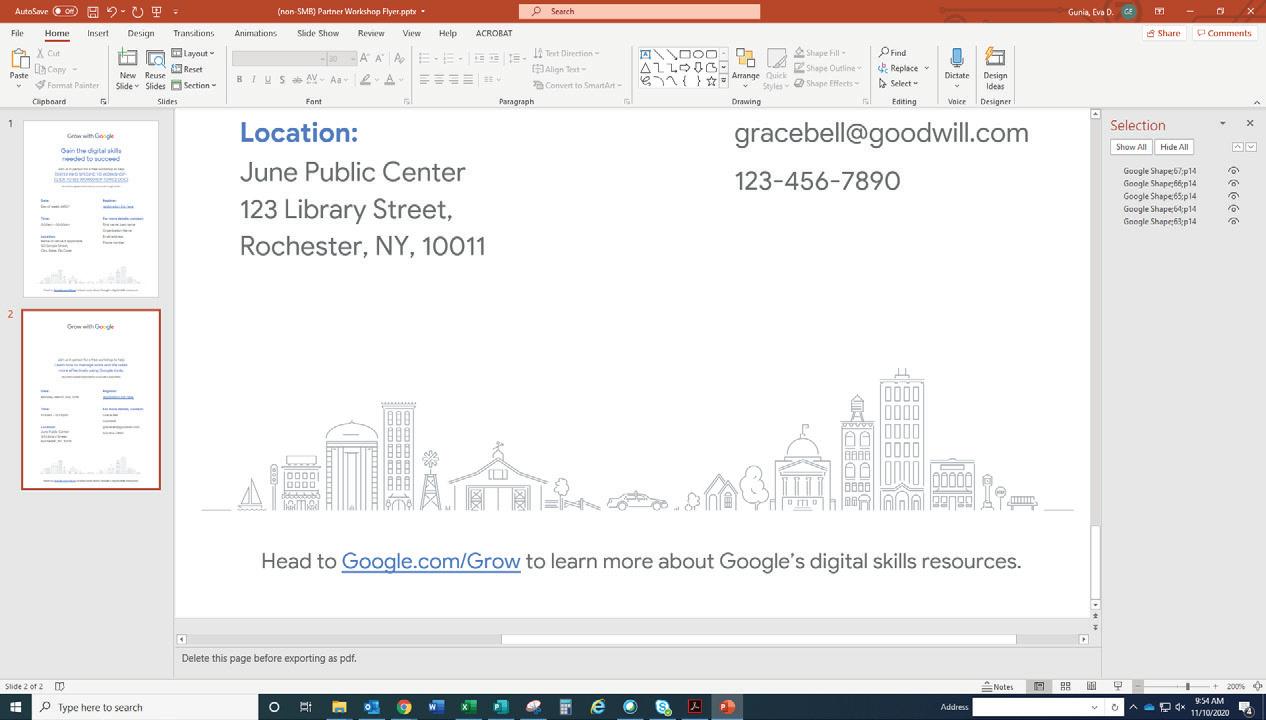The width and height of the screenshot is (1266, 720).
Task: Open the Layout dropdown
Action: pyautogui.click(x=193, y=53)
